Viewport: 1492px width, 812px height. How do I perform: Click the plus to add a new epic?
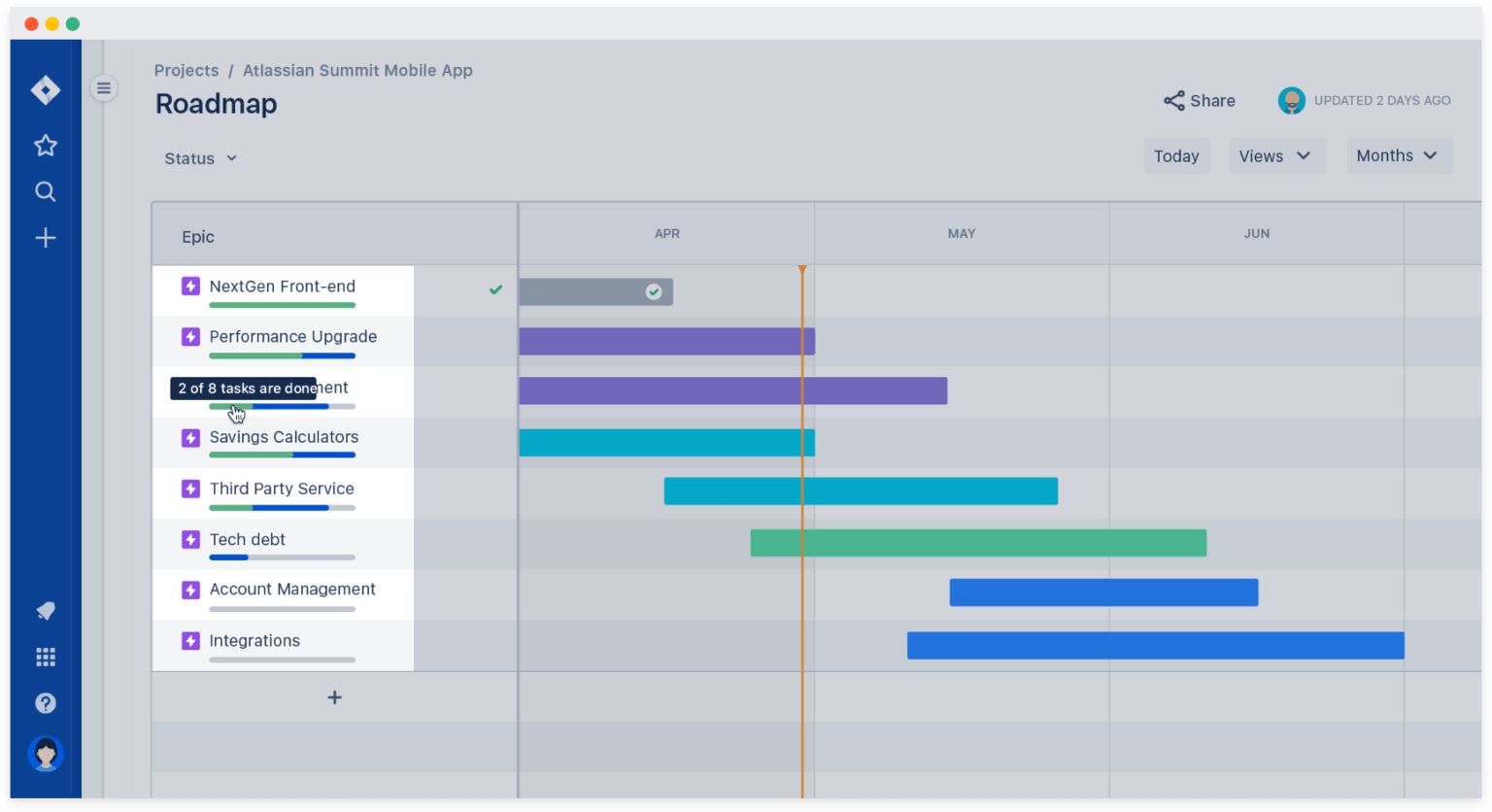334,696
